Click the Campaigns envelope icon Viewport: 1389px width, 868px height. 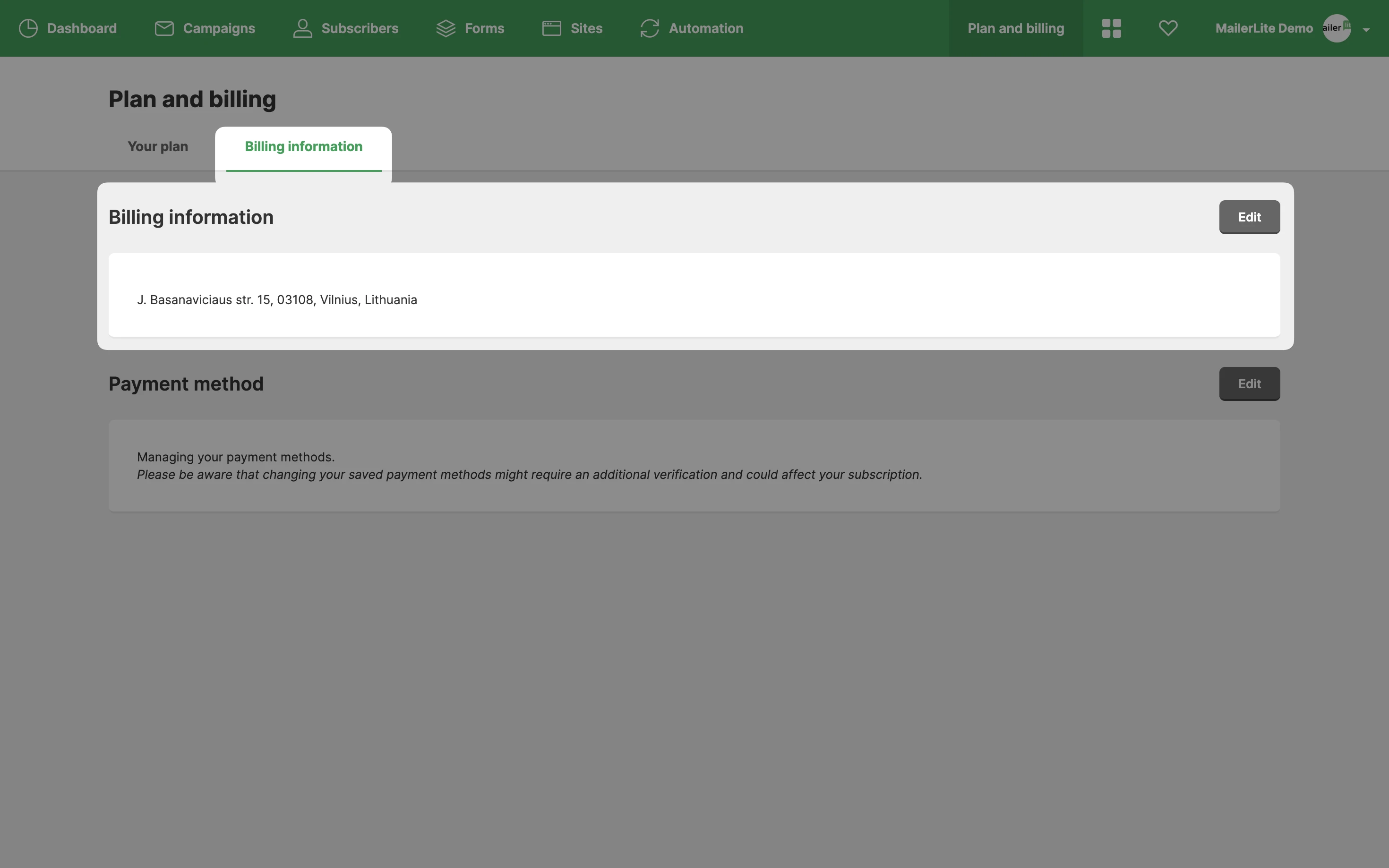[164, 28]
